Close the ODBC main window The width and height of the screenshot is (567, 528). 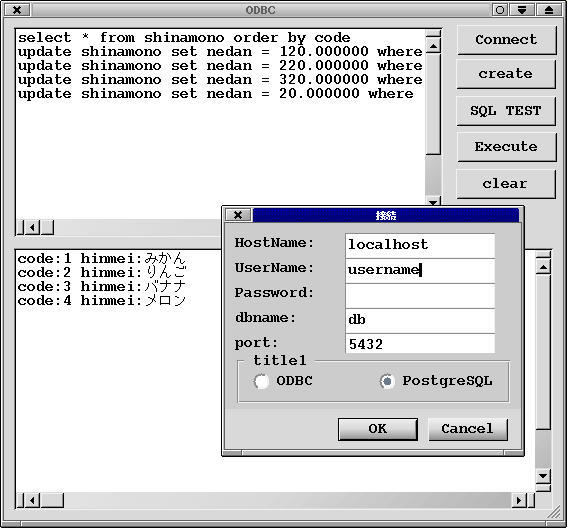coord(17,10)
